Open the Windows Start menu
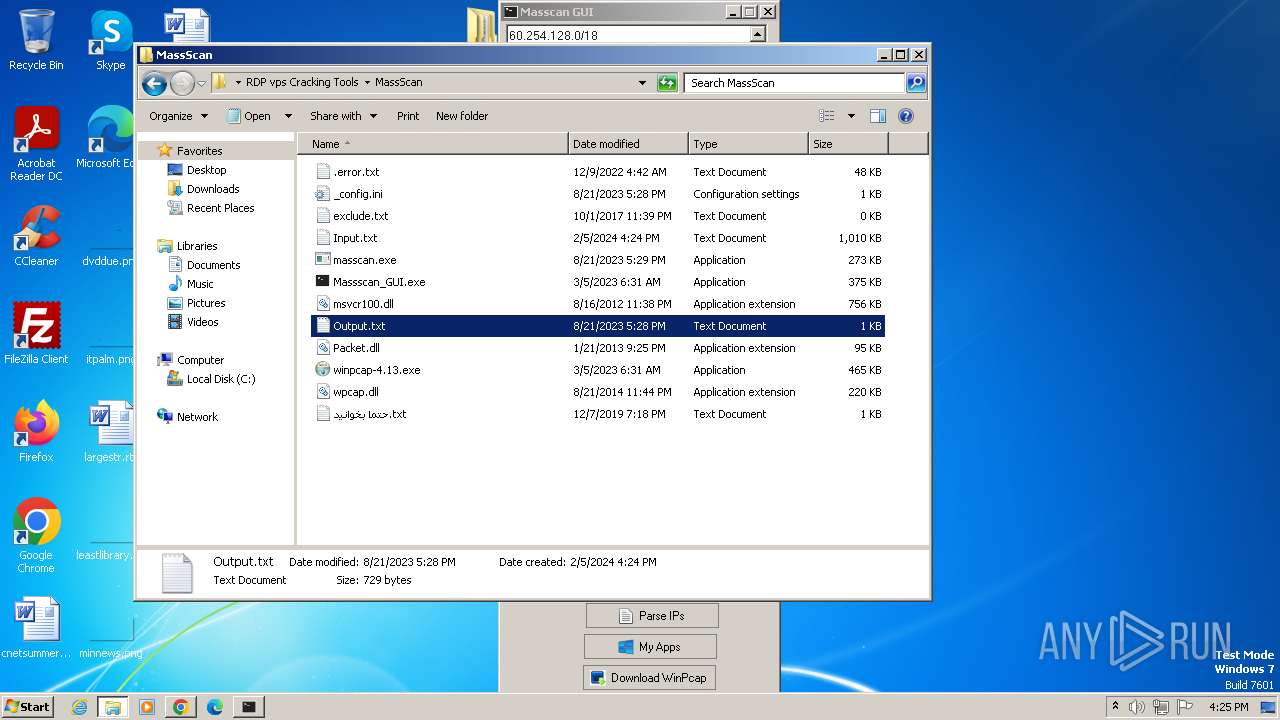The height and width of the screenshot is (720, 1280). [x=28, y=707]
